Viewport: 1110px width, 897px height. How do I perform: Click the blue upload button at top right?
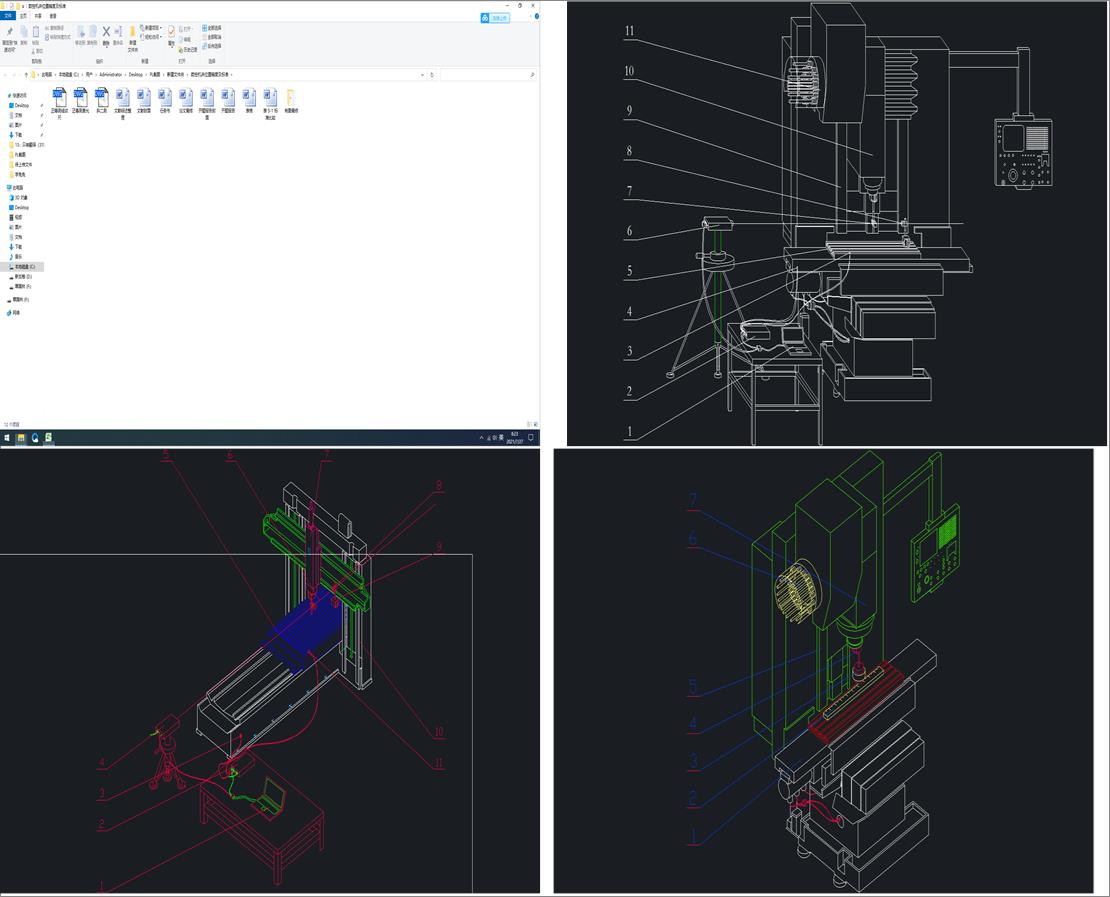(495, 17)
